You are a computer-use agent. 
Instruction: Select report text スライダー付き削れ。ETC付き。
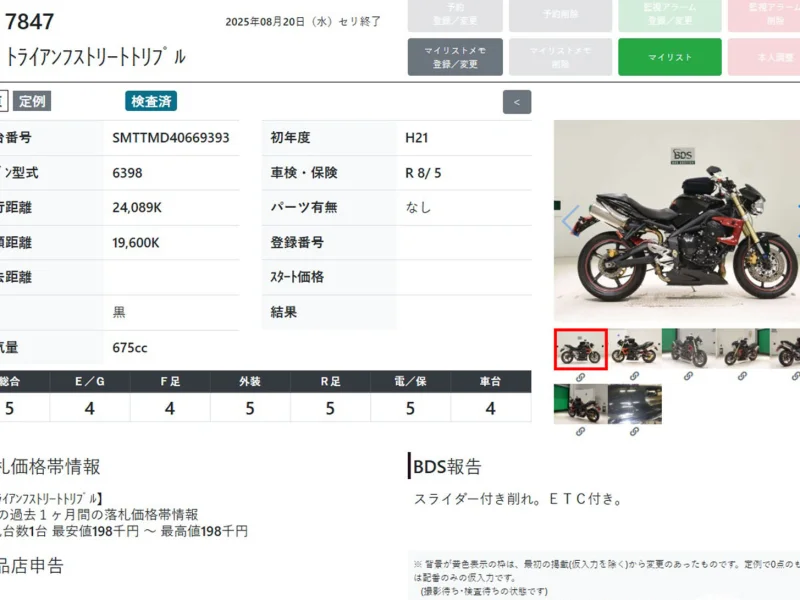click(x=518, y=499)
